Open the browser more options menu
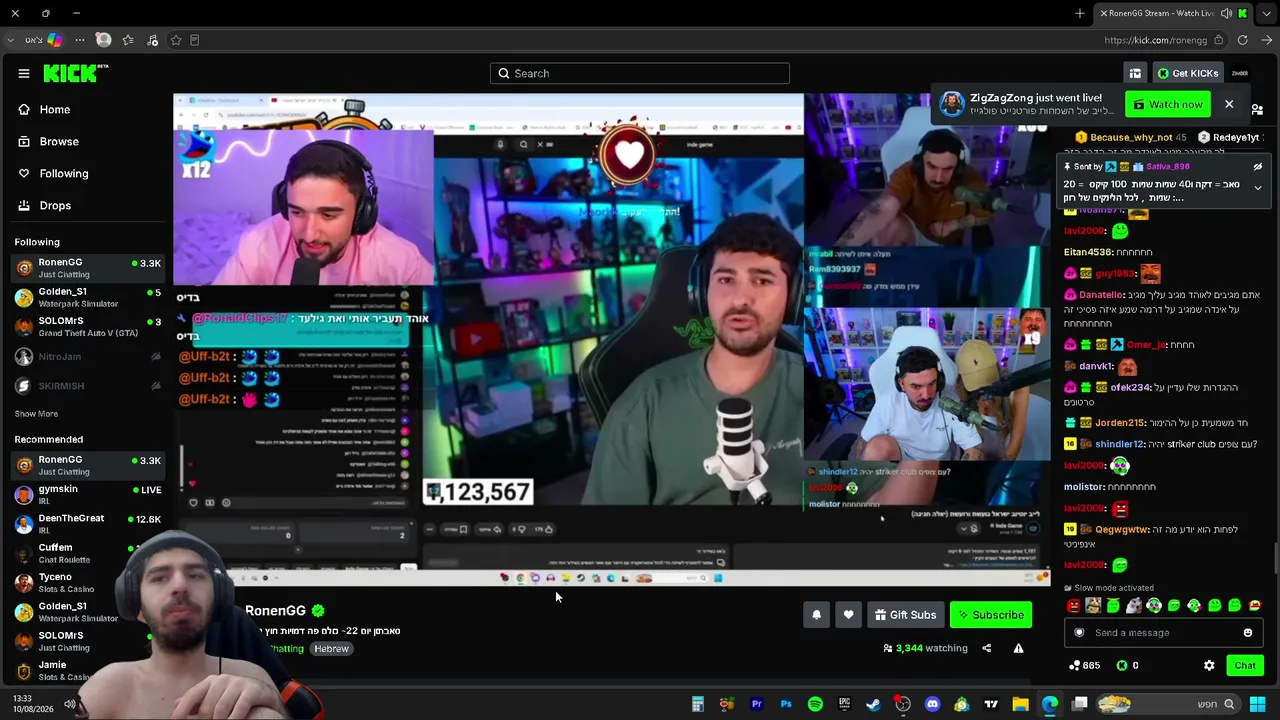This screenshot has height=720, width=1280. (x=79, y=40)
